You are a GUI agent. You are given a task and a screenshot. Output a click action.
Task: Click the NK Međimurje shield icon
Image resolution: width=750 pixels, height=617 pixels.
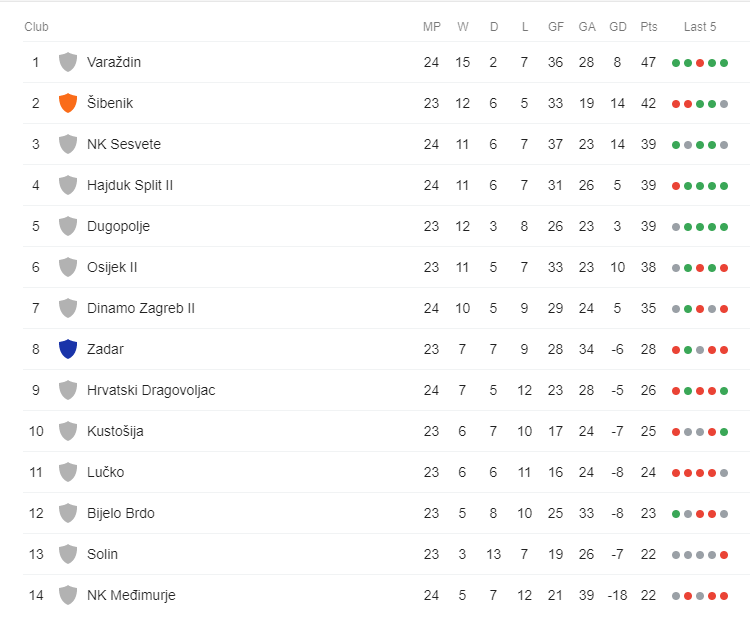[68, 595]
